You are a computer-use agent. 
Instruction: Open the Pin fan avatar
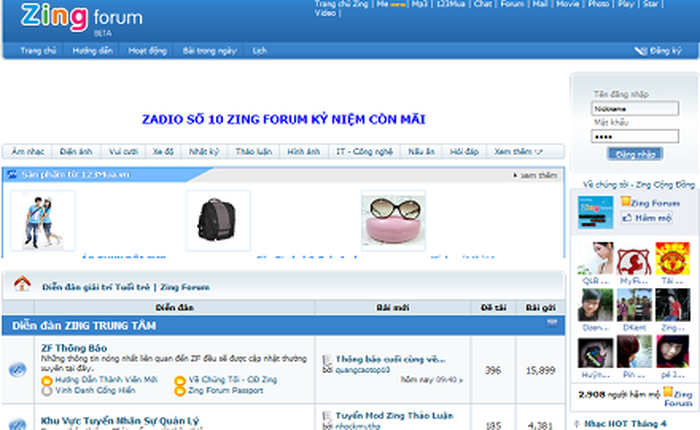coord(634,352)
